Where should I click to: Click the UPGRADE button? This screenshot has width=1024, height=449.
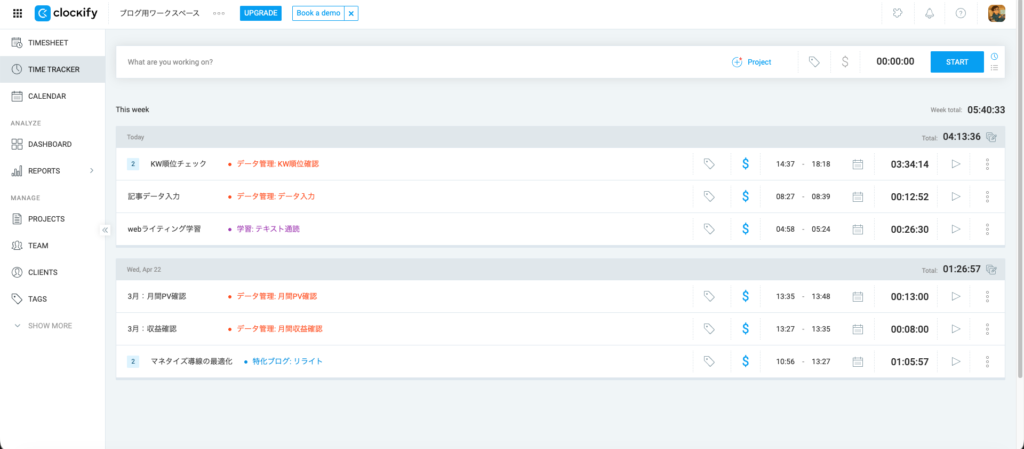click(x=260, y=13)
